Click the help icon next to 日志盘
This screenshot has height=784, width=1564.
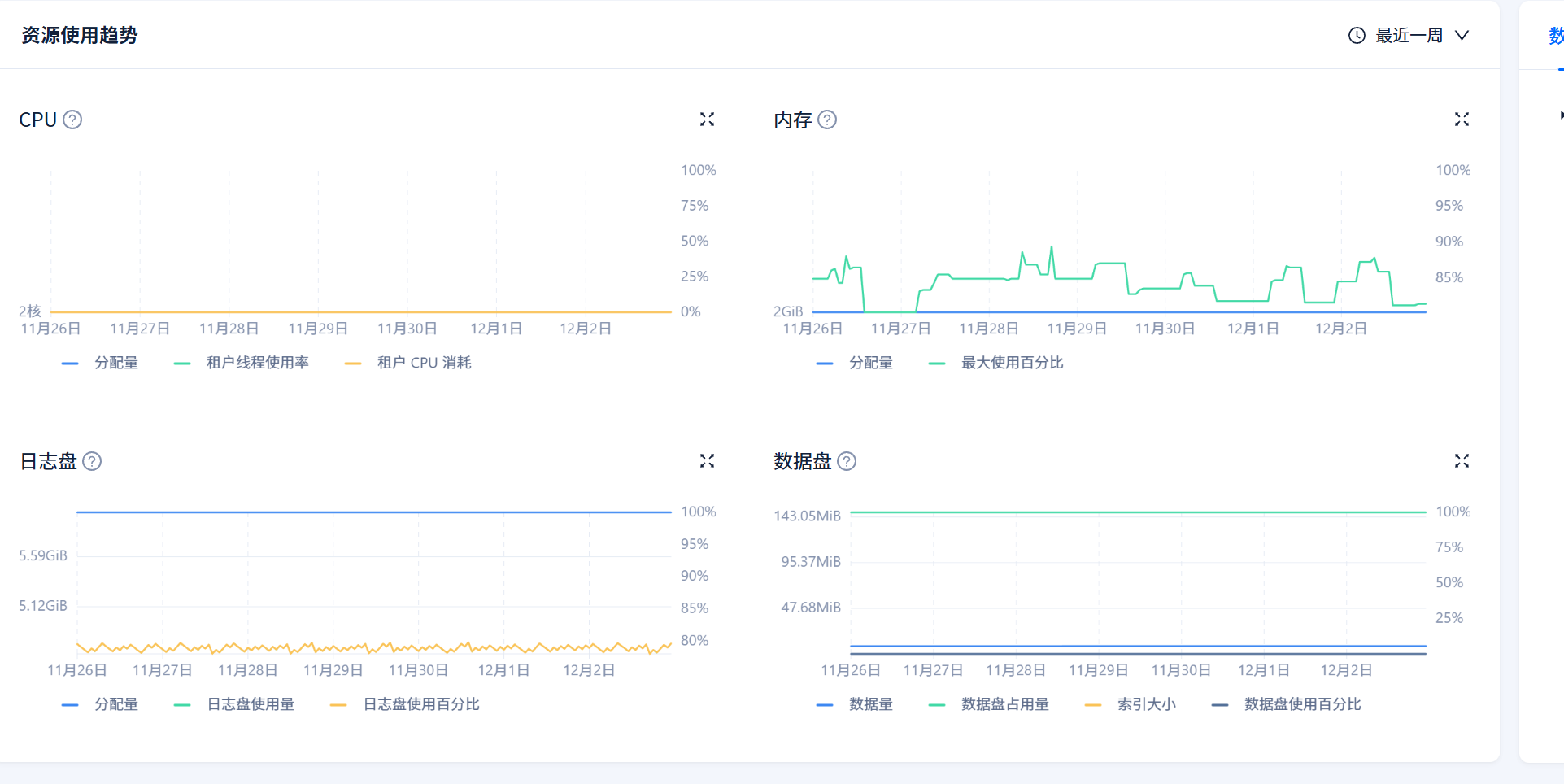click(93, 461)
